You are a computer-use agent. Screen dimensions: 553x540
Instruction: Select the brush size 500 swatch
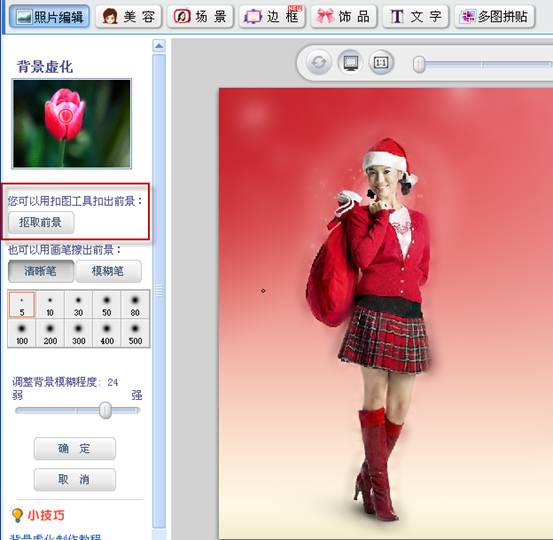(x=135, y=334)
